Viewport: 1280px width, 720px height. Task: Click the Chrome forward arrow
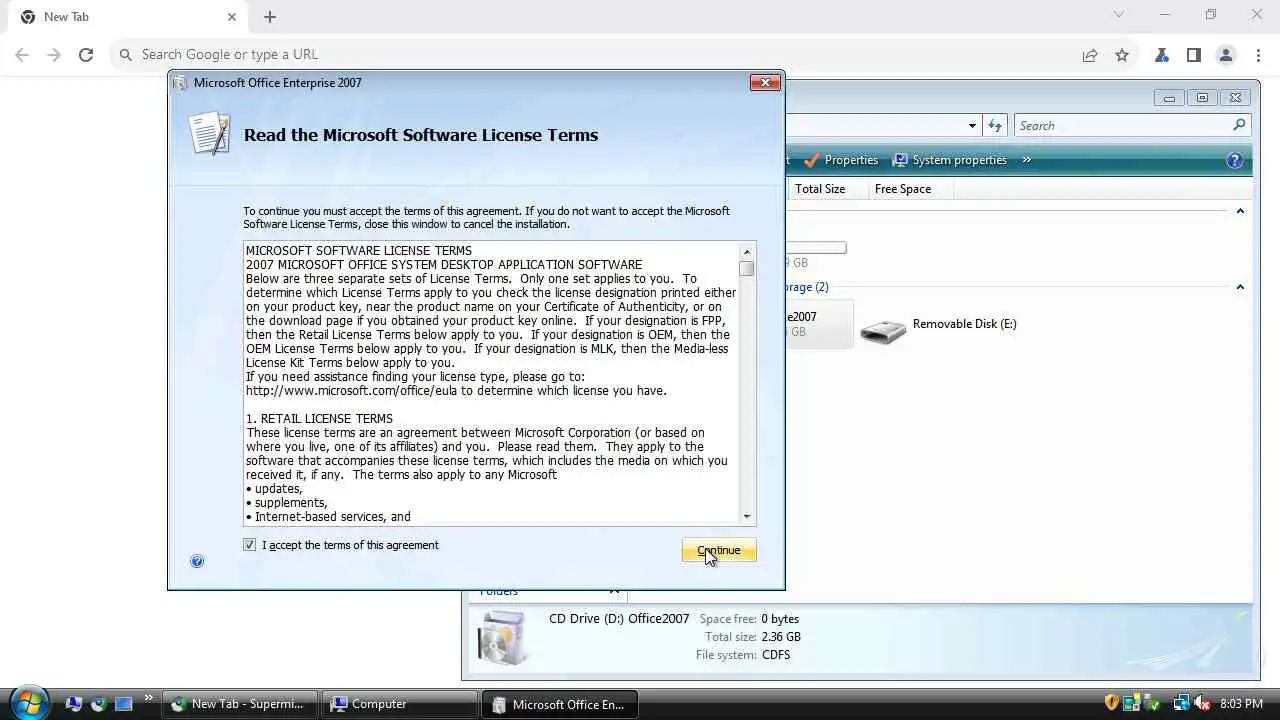tap(54, 55)
